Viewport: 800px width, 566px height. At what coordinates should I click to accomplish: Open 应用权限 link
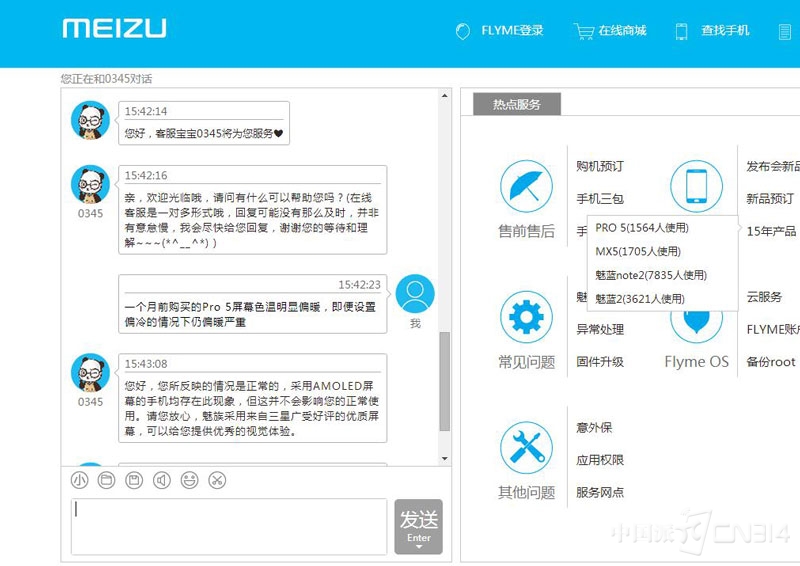(x=600, y=460)
